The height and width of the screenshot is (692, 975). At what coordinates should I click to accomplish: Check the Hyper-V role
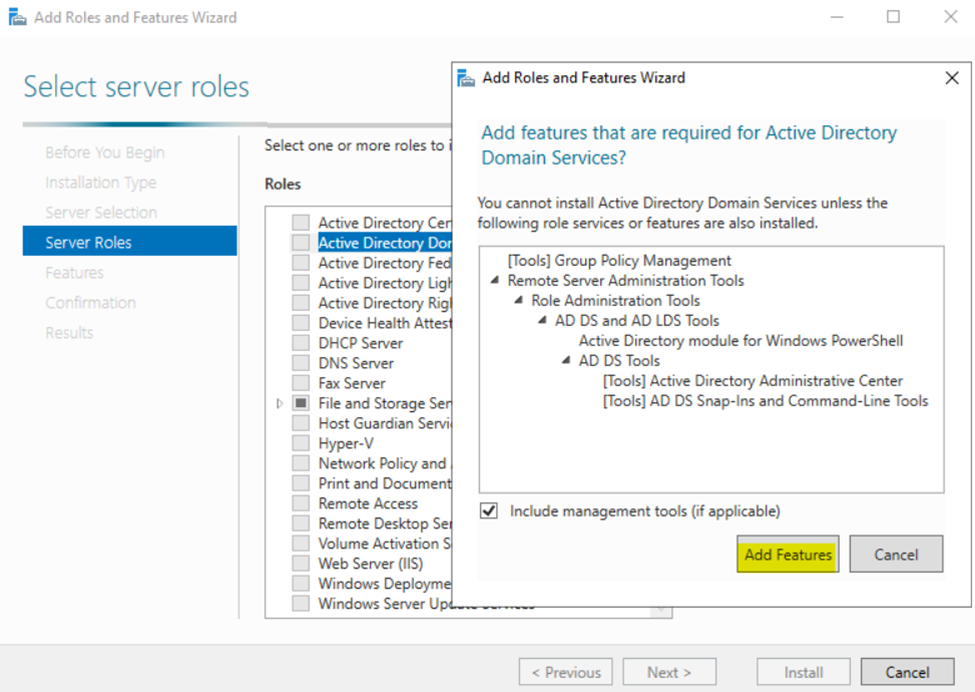point(301,443)
